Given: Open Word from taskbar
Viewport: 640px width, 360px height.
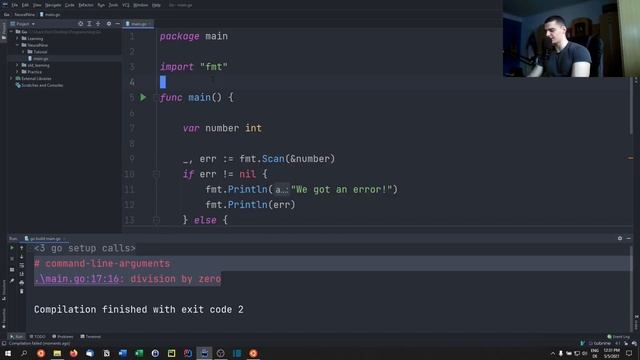Looking at the screenshot, I should coord(122,353).
